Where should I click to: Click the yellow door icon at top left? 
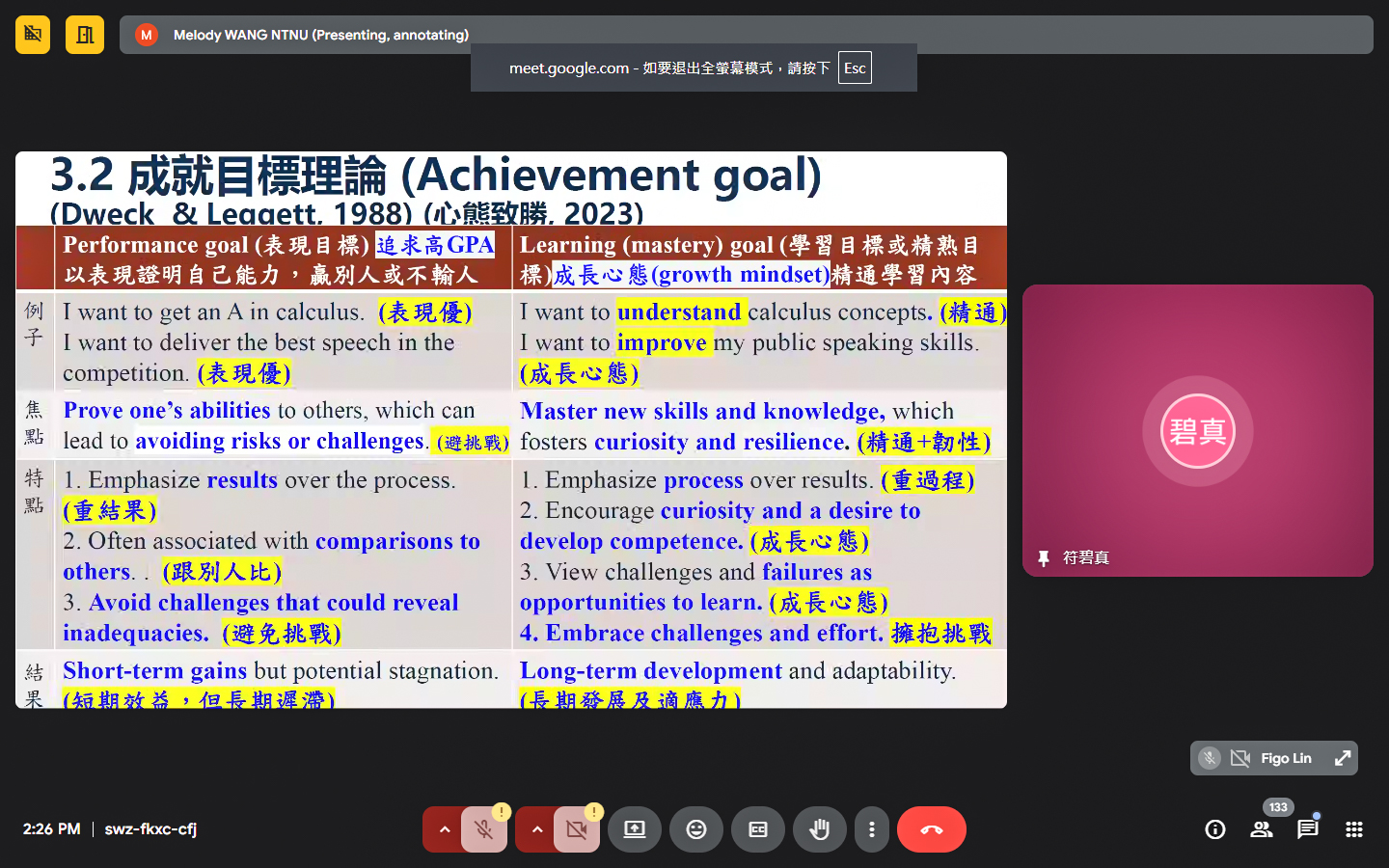click(85, 35)
